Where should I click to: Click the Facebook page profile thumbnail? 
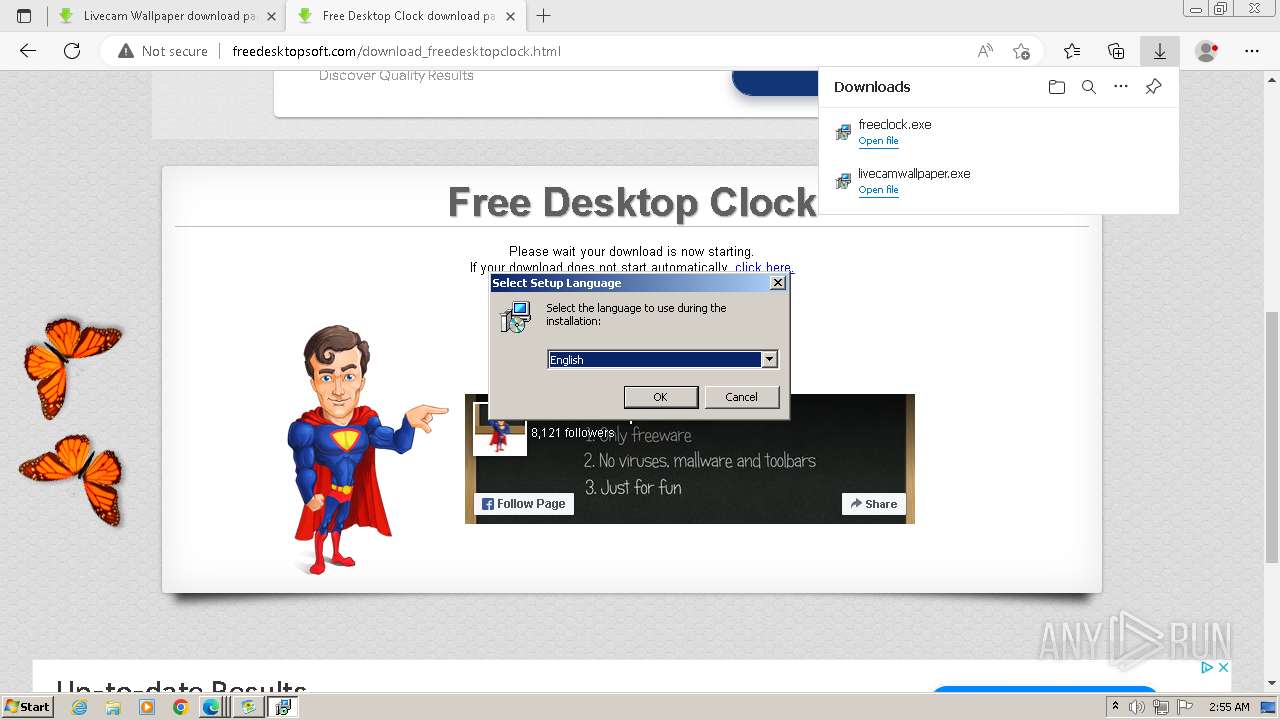coord(499,429)
